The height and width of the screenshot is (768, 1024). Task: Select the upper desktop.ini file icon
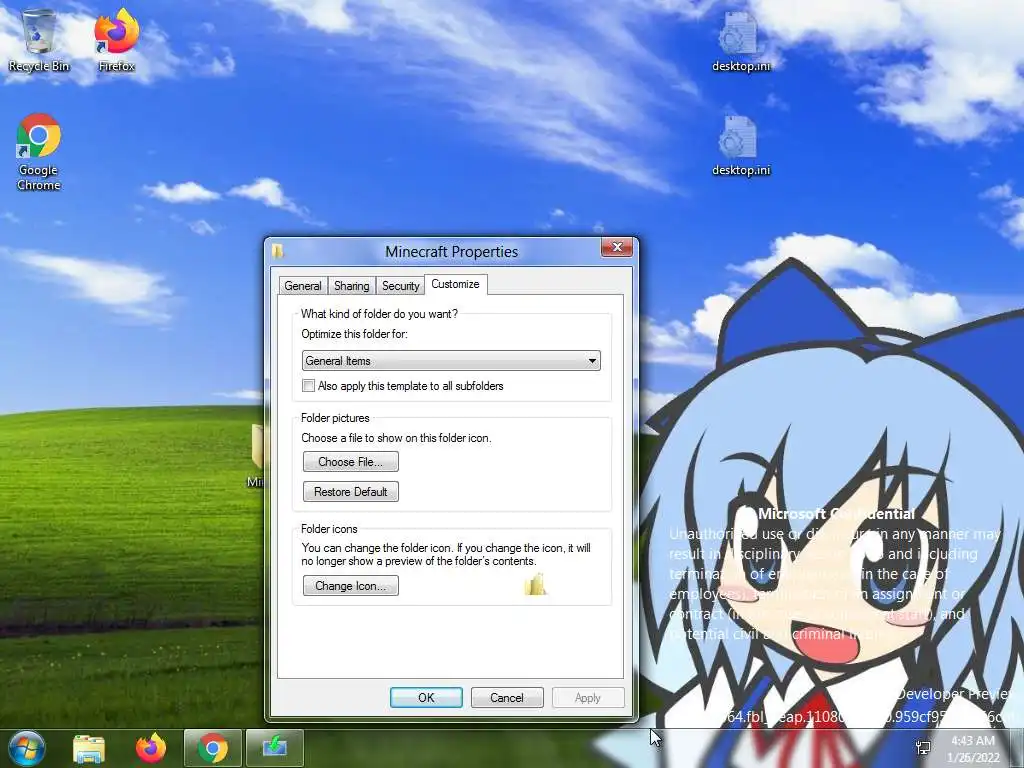(x=741, y=40)
